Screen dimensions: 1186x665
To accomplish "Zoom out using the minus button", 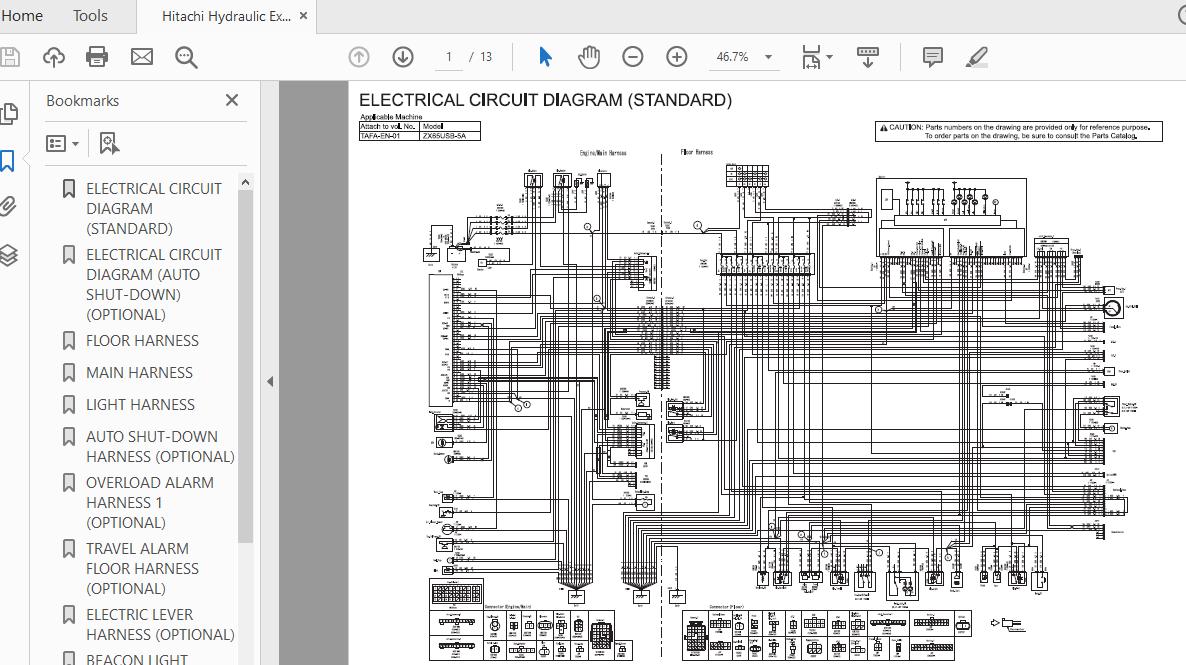I will coord(633,57).
